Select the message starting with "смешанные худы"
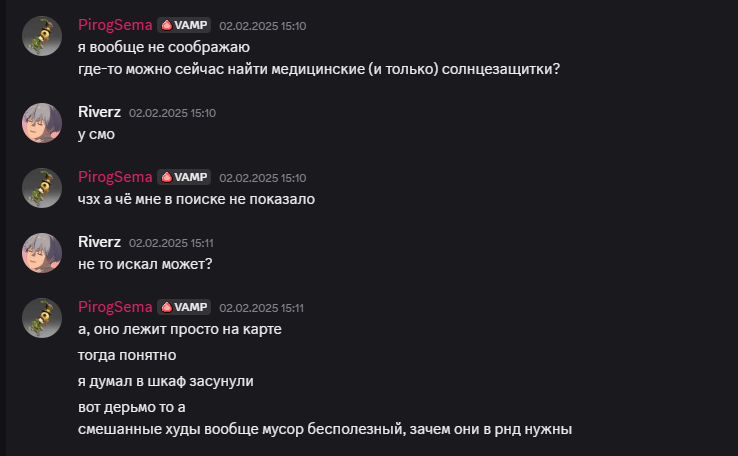 (x=325, y=429)
